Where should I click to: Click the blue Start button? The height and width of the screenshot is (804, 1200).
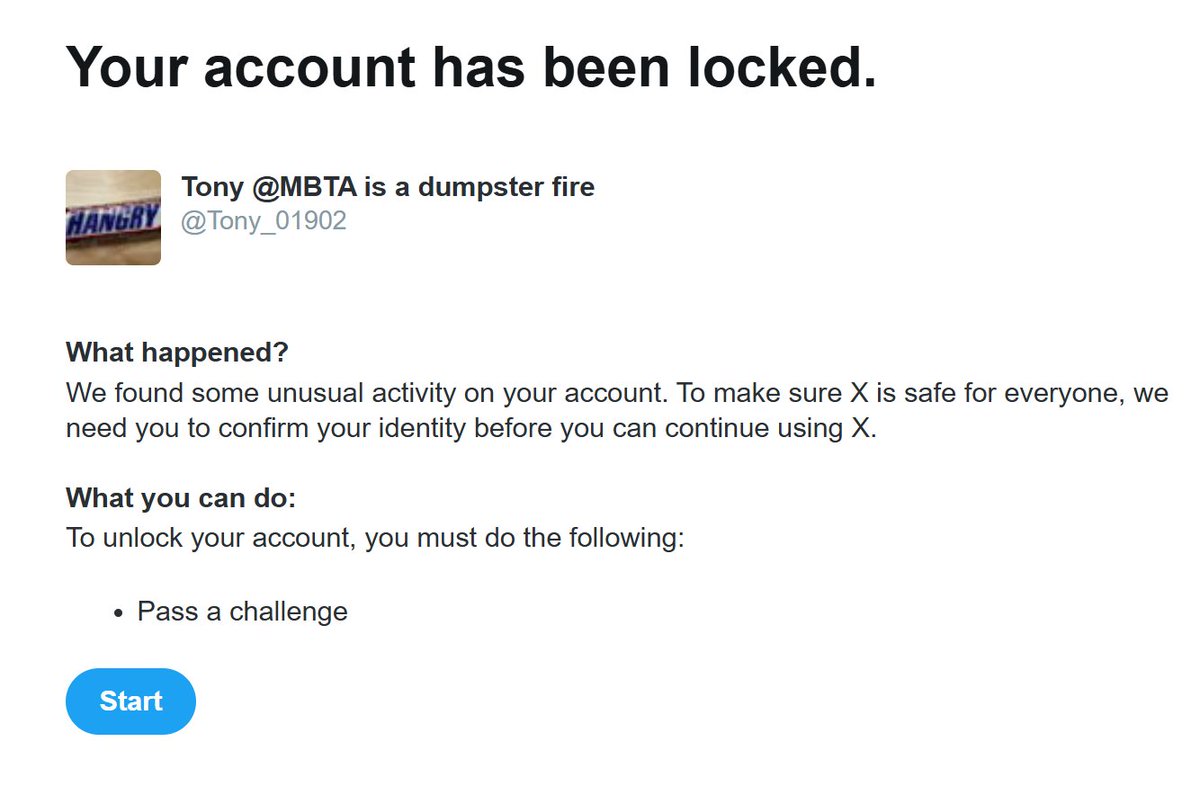[131, 701]
